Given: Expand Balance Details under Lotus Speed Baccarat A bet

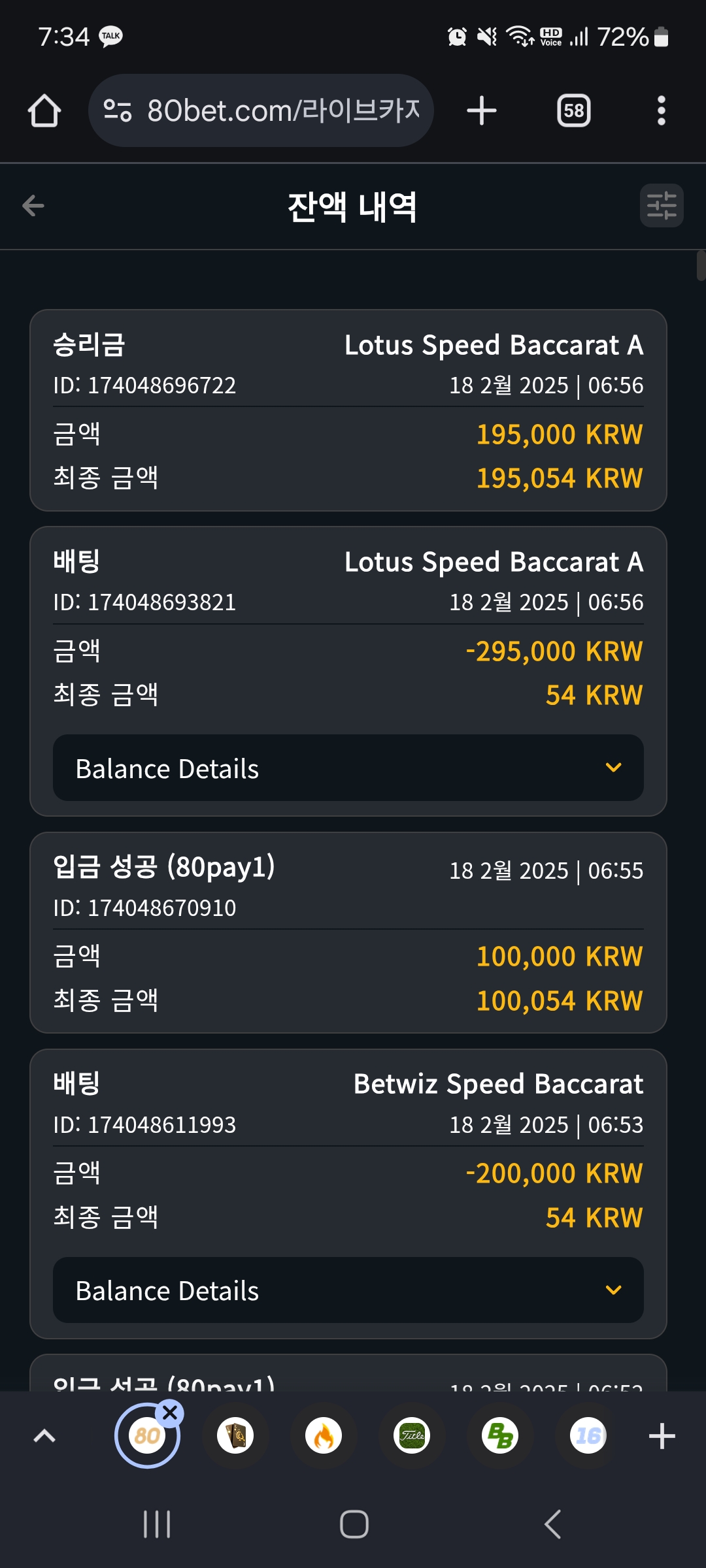Looking at the screenshot, I should pos(348,768).
